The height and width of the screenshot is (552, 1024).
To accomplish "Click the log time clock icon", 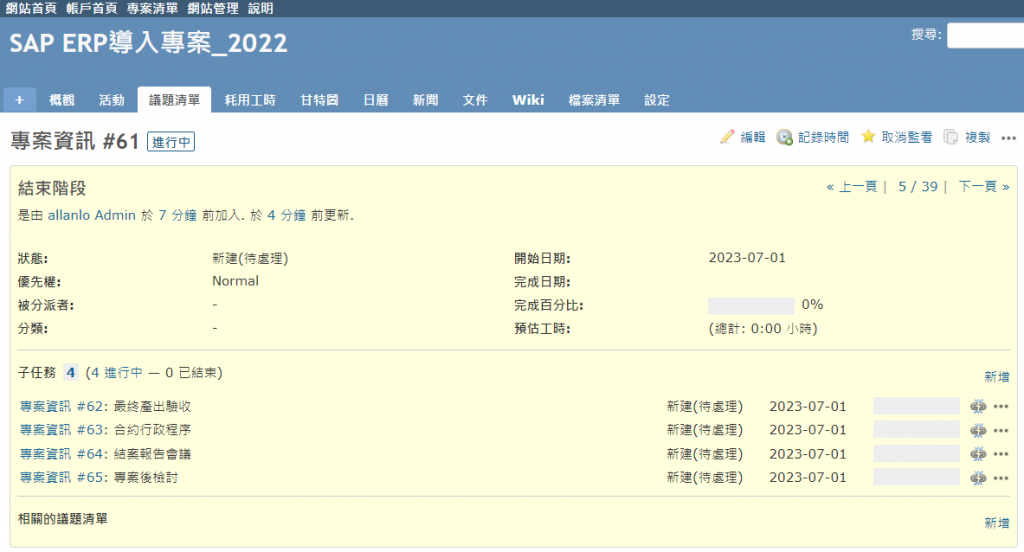I will tap(784, 137).
